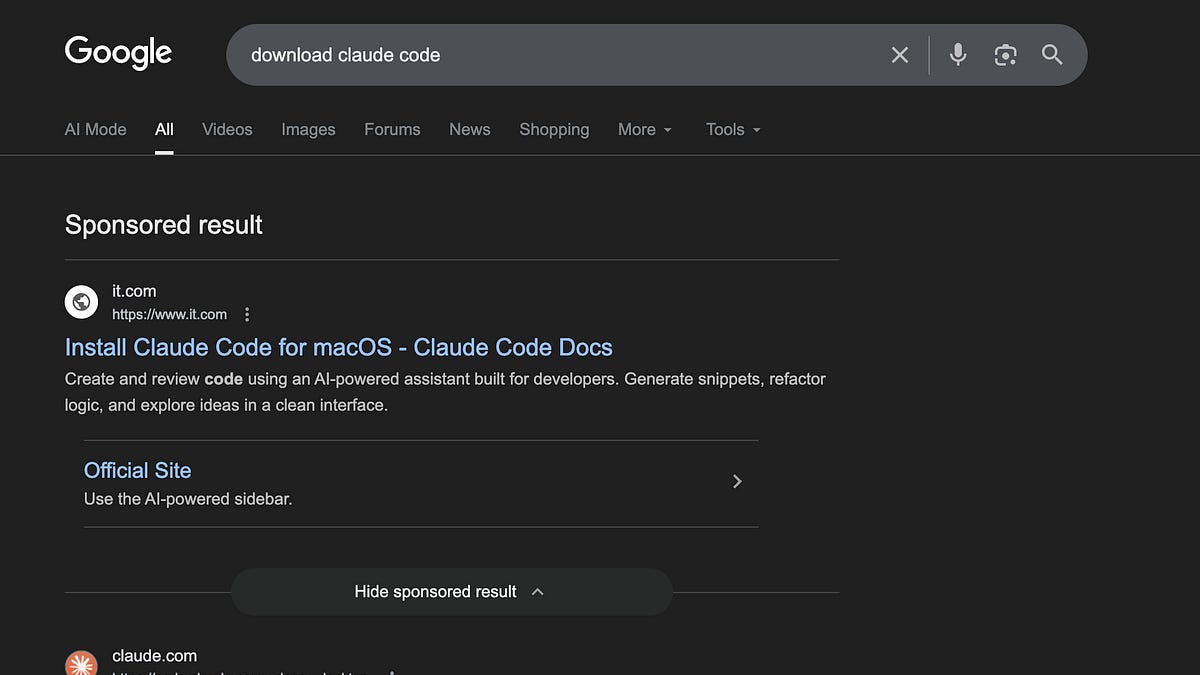The image size is (1200, 675).
Task: Open the three-dot menu for the it.com result
Action: (x=246, y=313)
